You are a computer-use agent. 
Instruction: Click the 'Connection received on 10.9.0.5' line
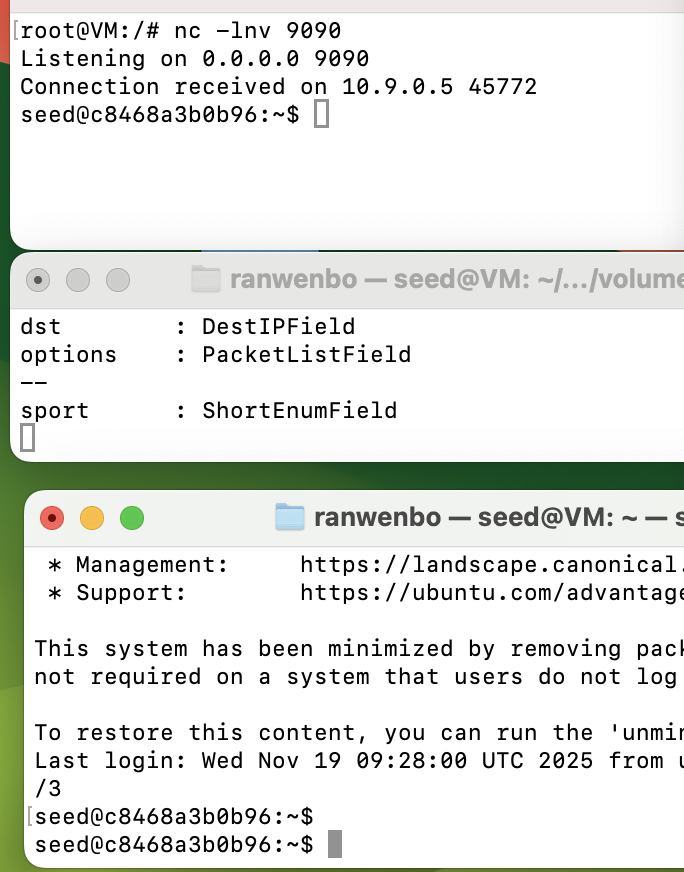pyautogui.click(x=278, y=87)
